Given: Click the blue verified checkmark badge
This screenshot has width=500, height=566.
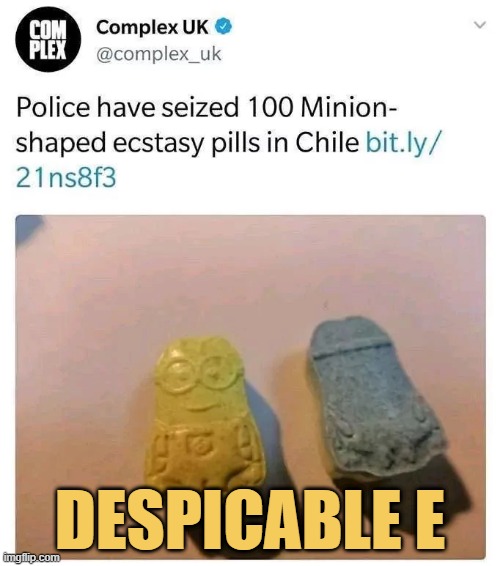Looking at the screenshot, I should coord(224,26).
